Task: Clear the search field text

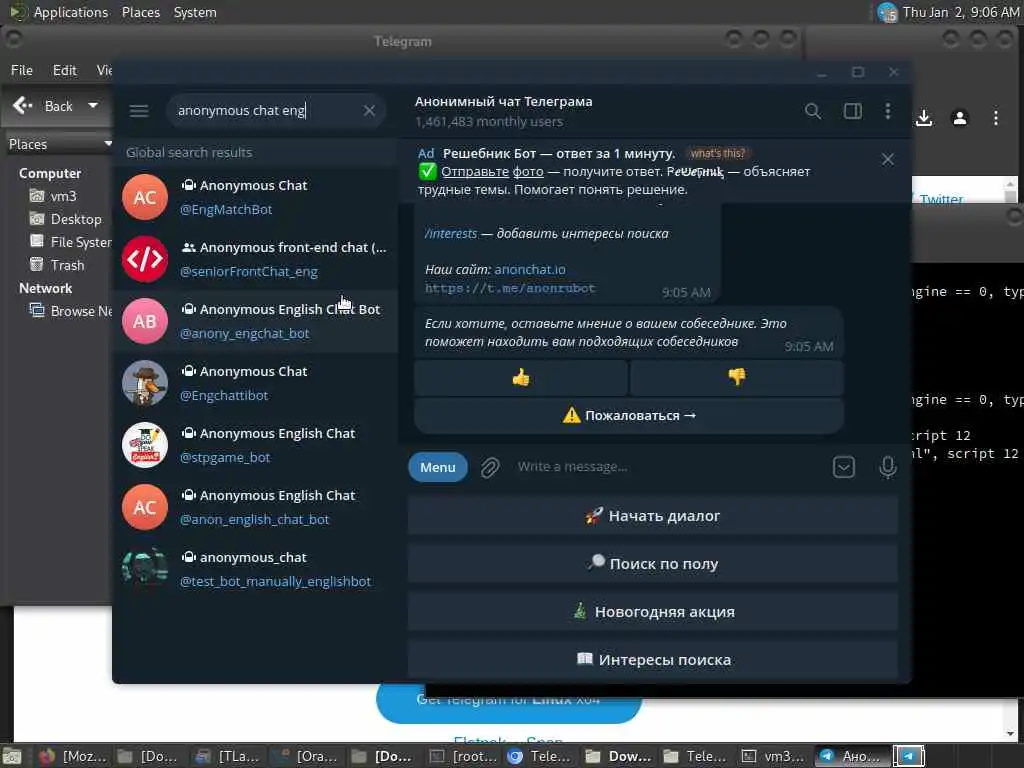Action: (x=369, y=110)
